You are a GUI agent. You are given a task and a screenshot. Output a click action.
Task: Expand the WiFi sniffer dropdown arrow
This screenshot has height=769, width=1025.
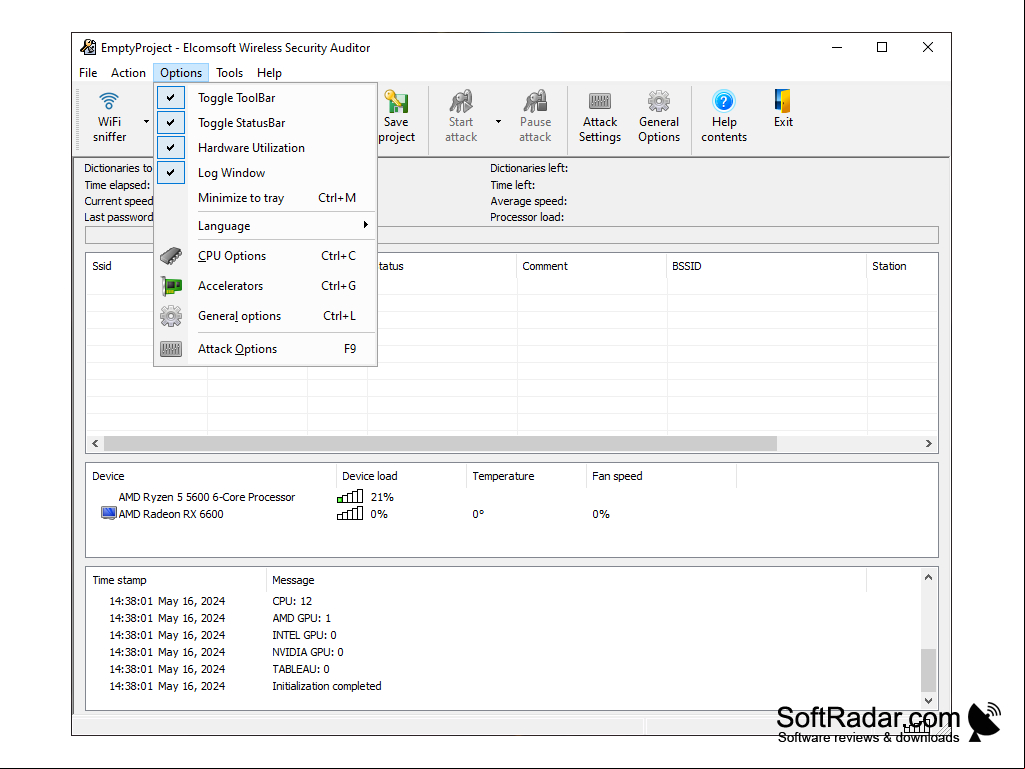tap(146, 122)
